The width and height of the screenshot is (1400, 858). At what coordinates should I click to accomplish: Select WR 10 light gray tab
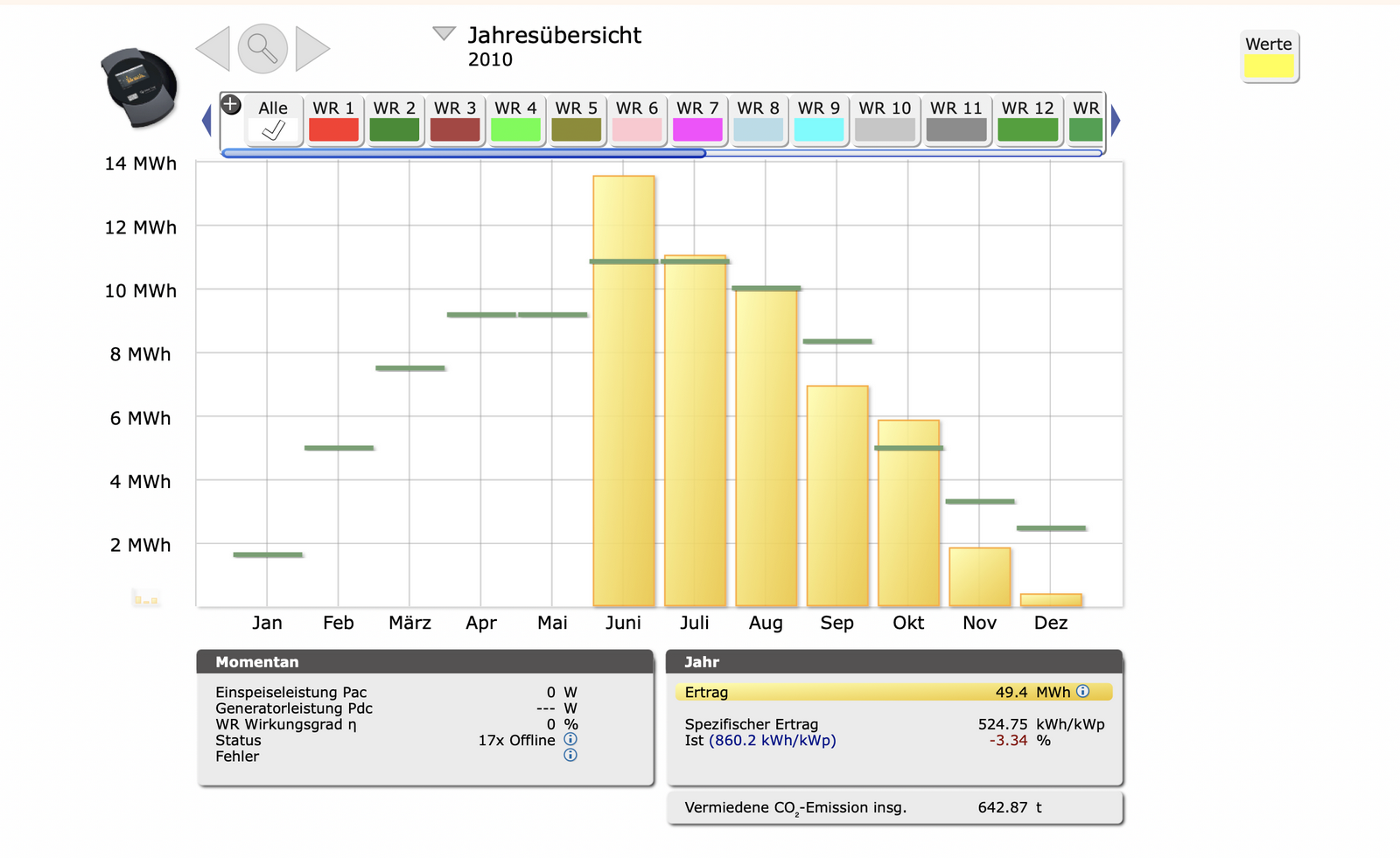885,121
